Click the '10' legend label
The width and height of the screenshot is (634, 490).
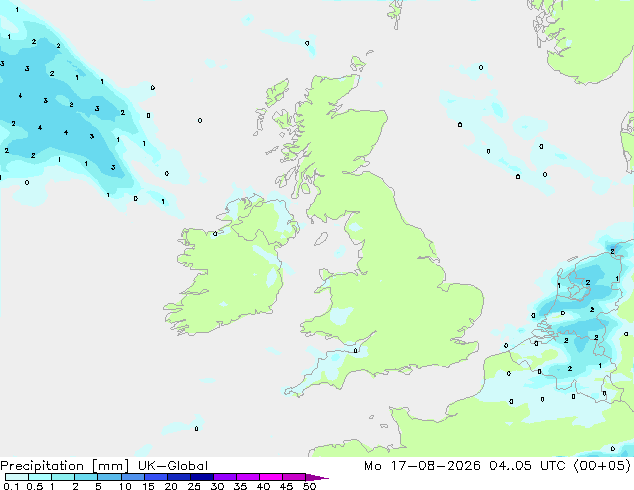125,486
